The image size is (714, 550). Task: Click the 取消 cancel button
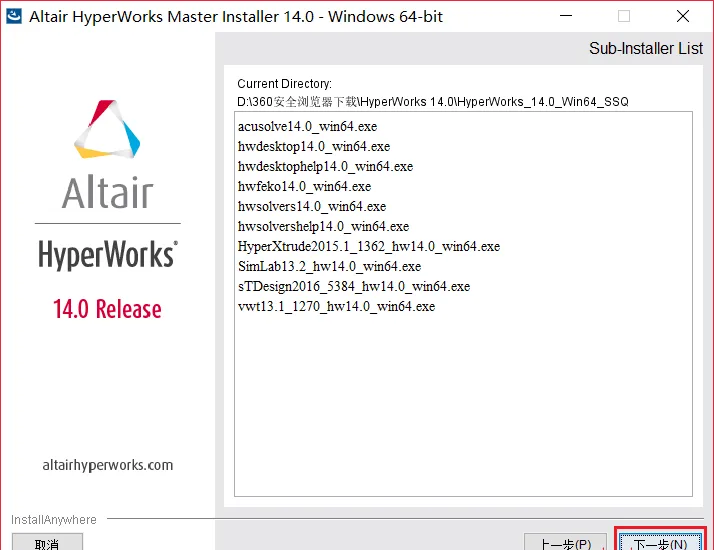(47, 542)
